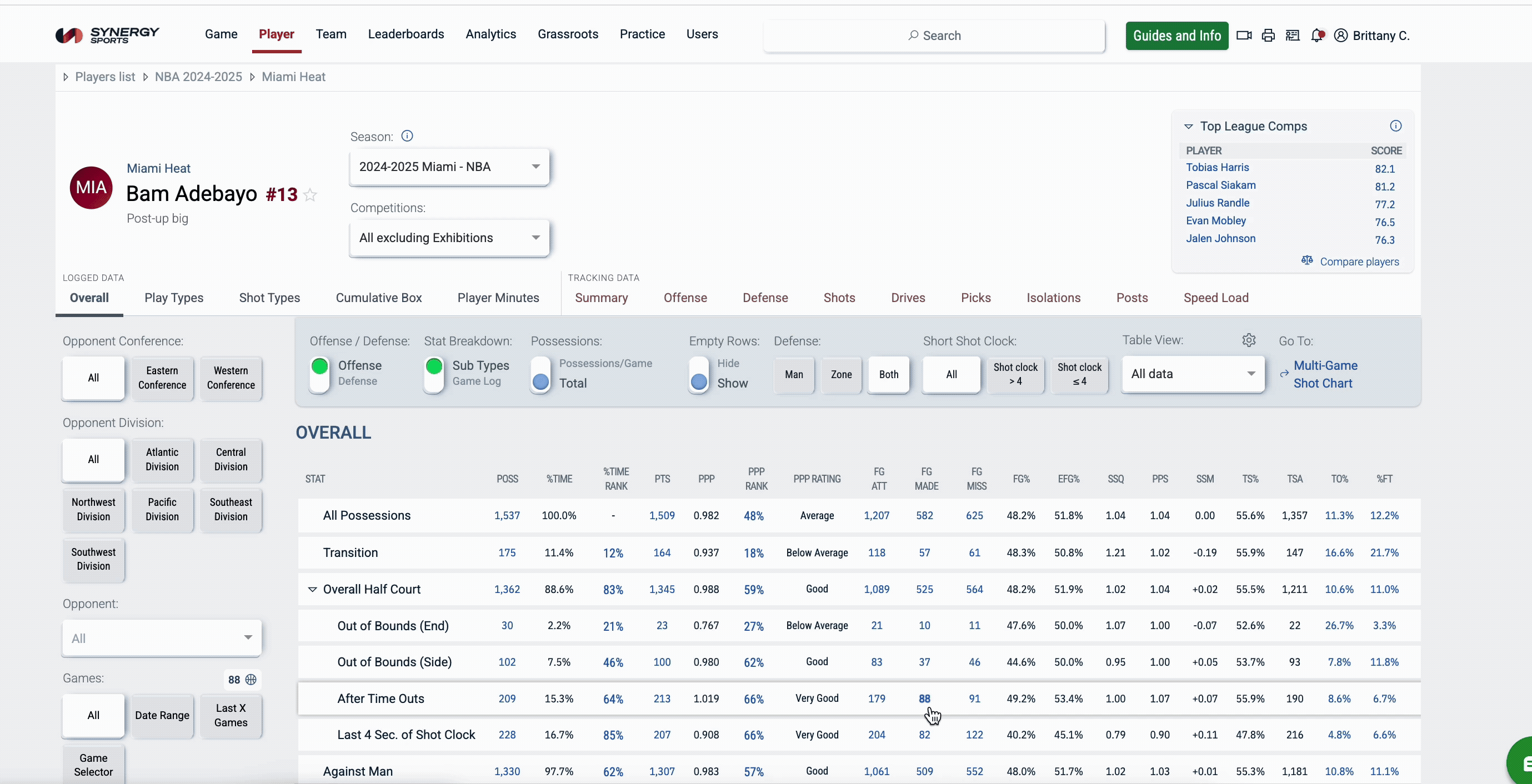Open the Table View All data dropdown
The height and width of the screenshot is (784, 1532).
[1193, 374]
